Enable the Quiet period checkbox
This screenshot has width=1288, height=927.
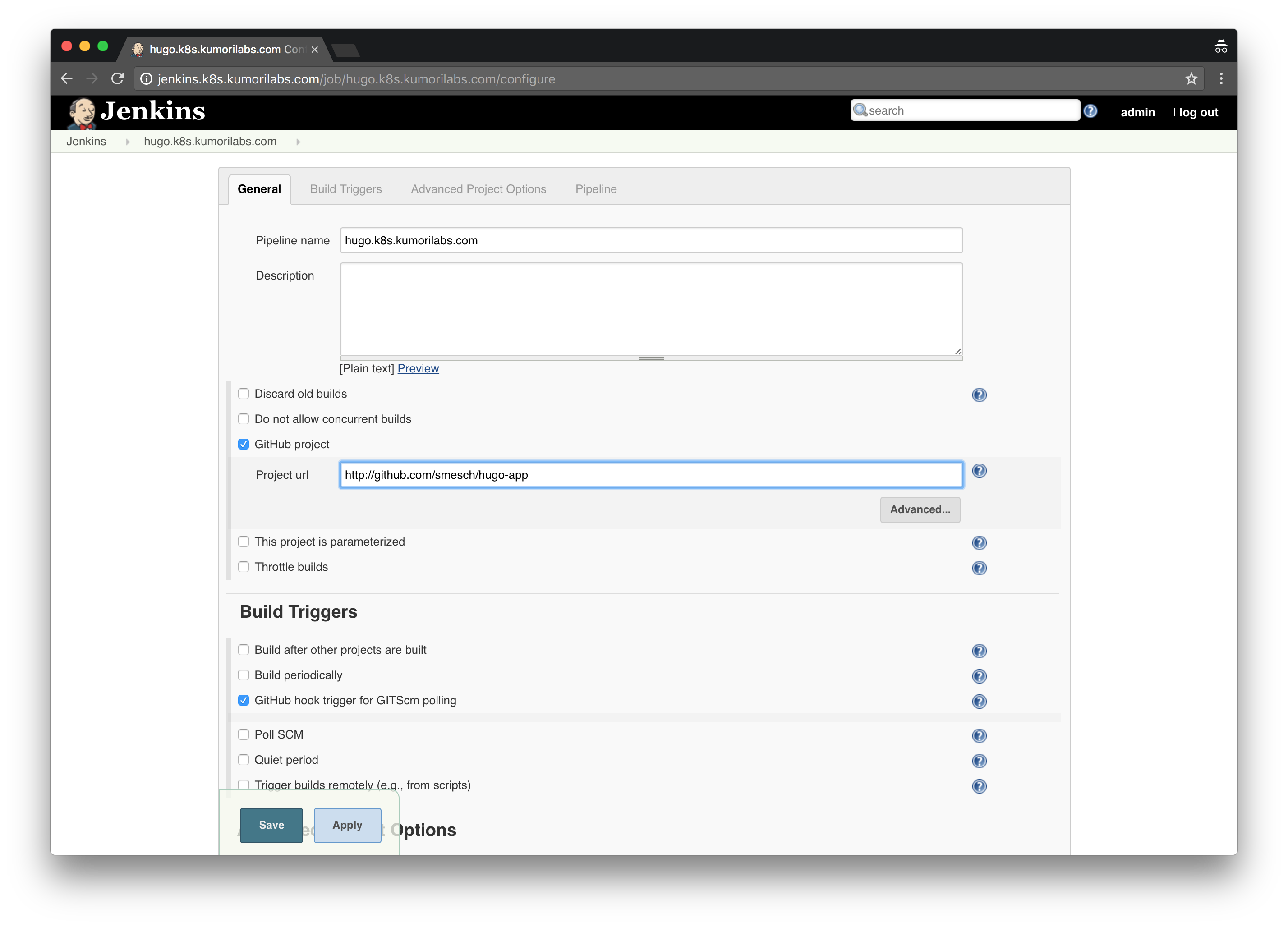tap(244, 760)
